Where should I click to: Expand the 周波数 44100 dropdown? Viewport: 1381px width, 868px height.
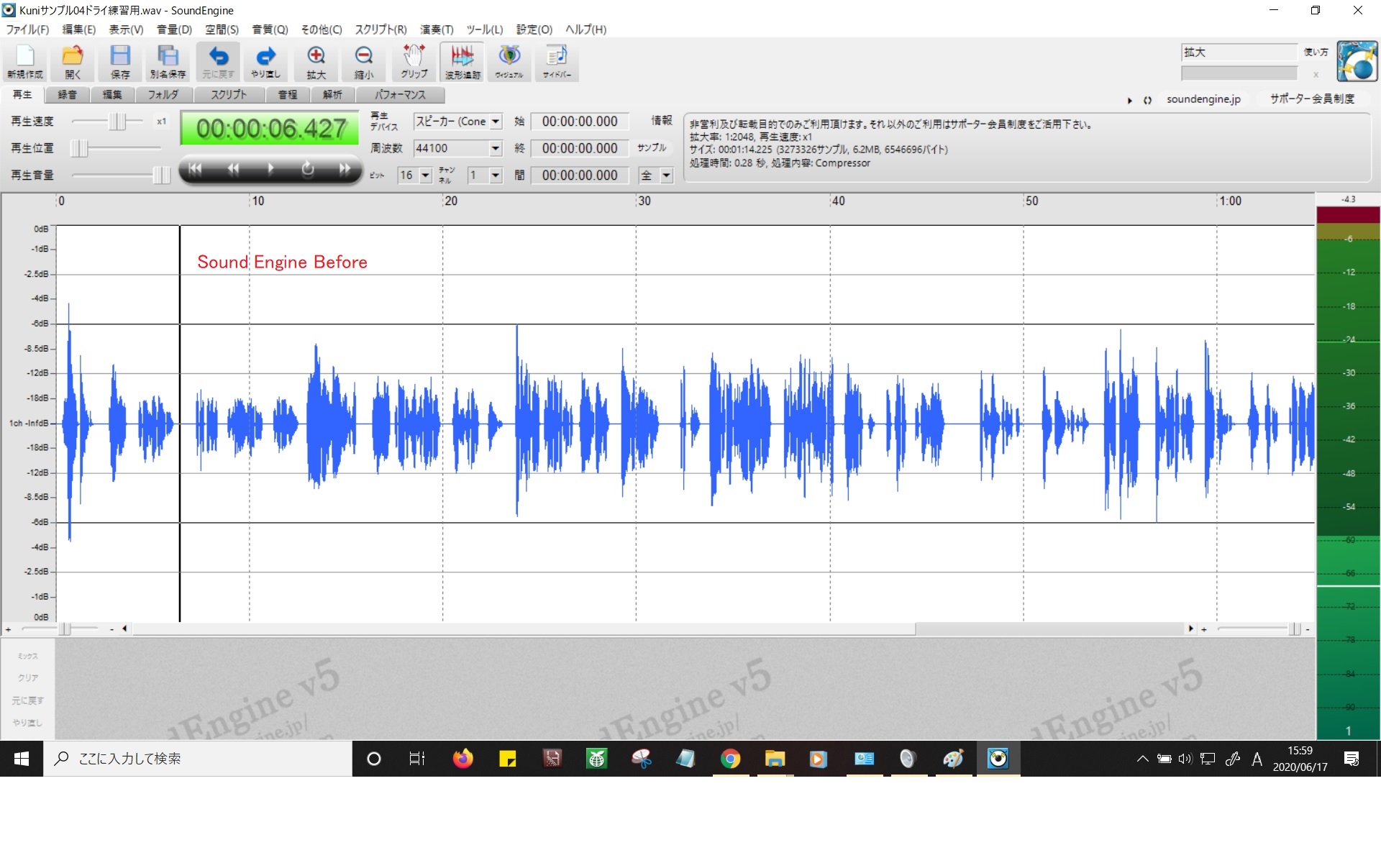[x=496, y=148]
